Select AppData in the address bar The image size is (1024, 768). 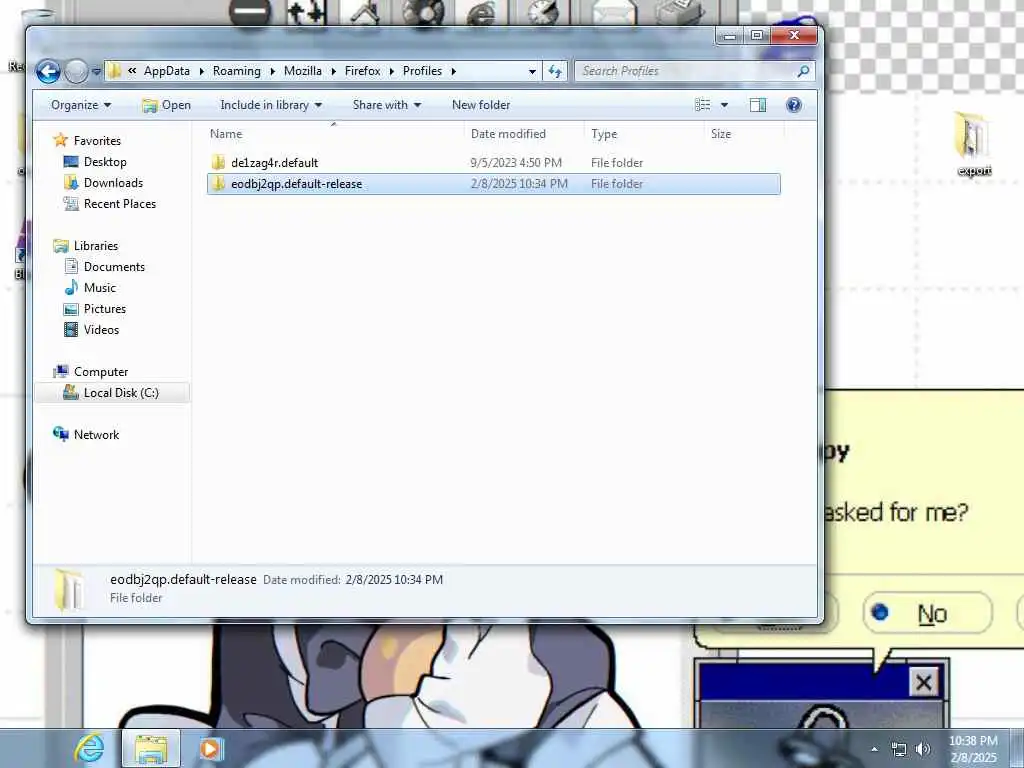click(167, 71)
